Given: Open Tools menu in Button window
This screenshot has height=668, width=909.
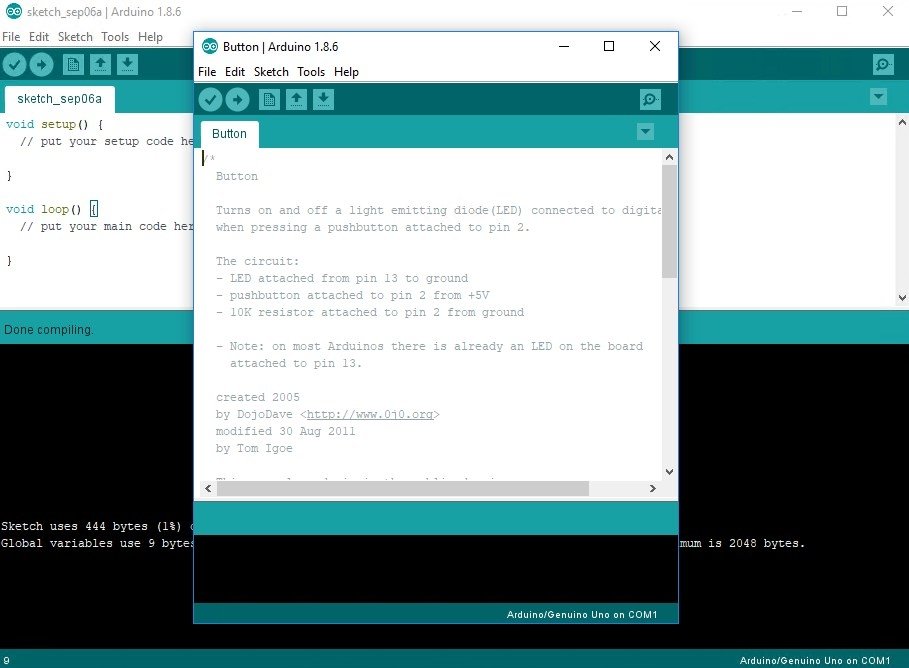Looking at the screenshot, I should coord(311,72).
